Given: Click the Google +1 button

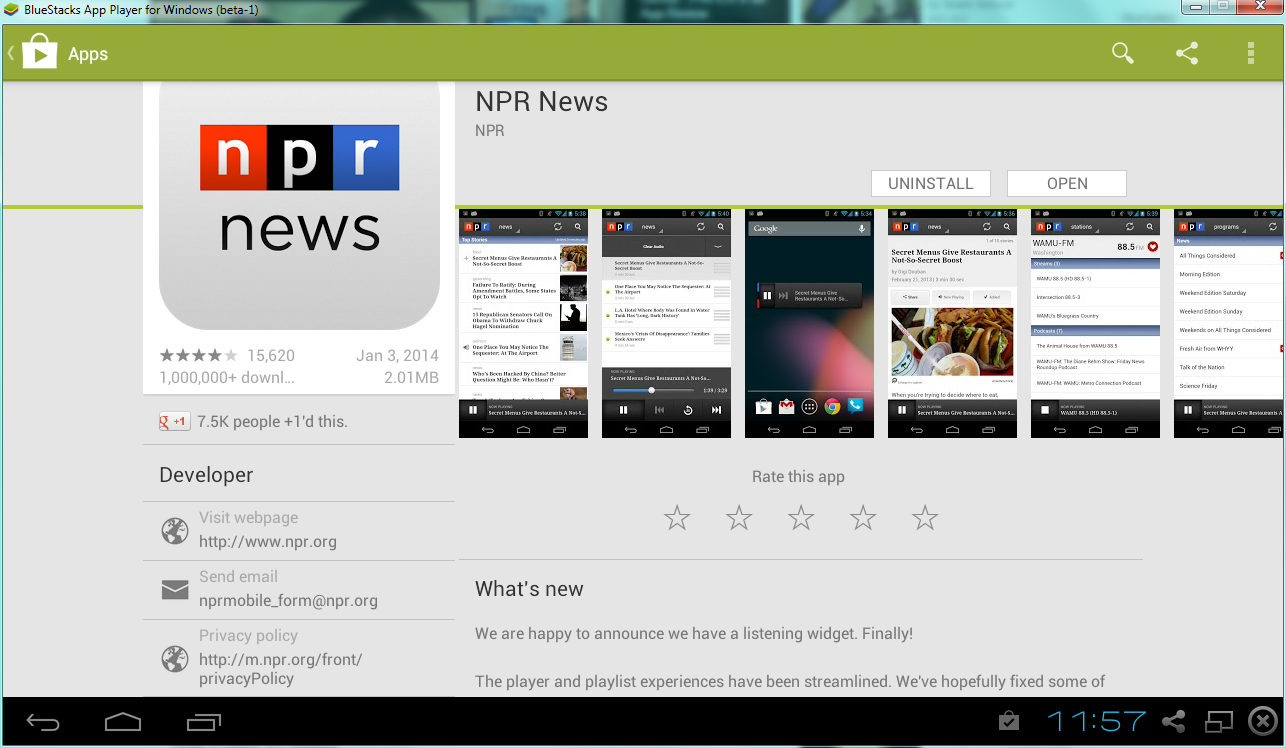Looking at the screenshot, I should [174, 422].
